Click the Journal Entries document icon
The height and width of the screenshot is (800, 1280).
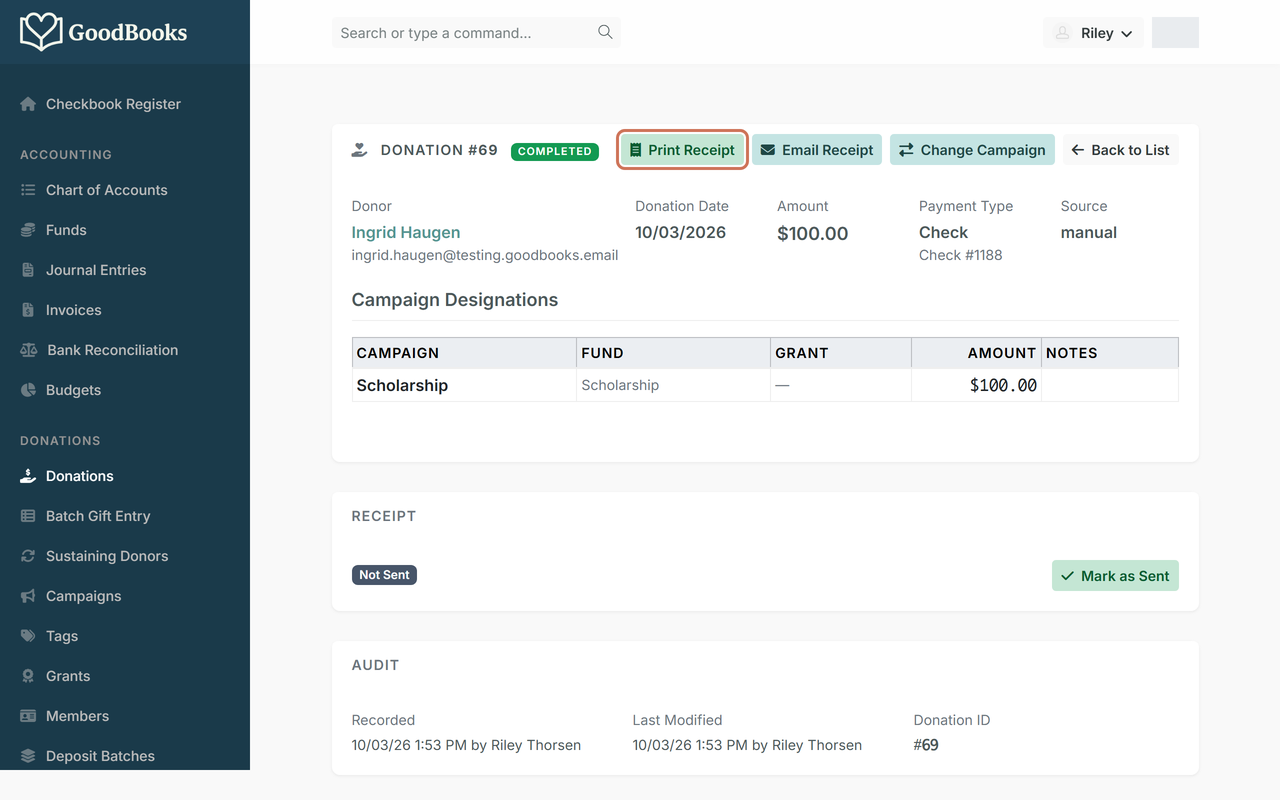tap(28, 270)
